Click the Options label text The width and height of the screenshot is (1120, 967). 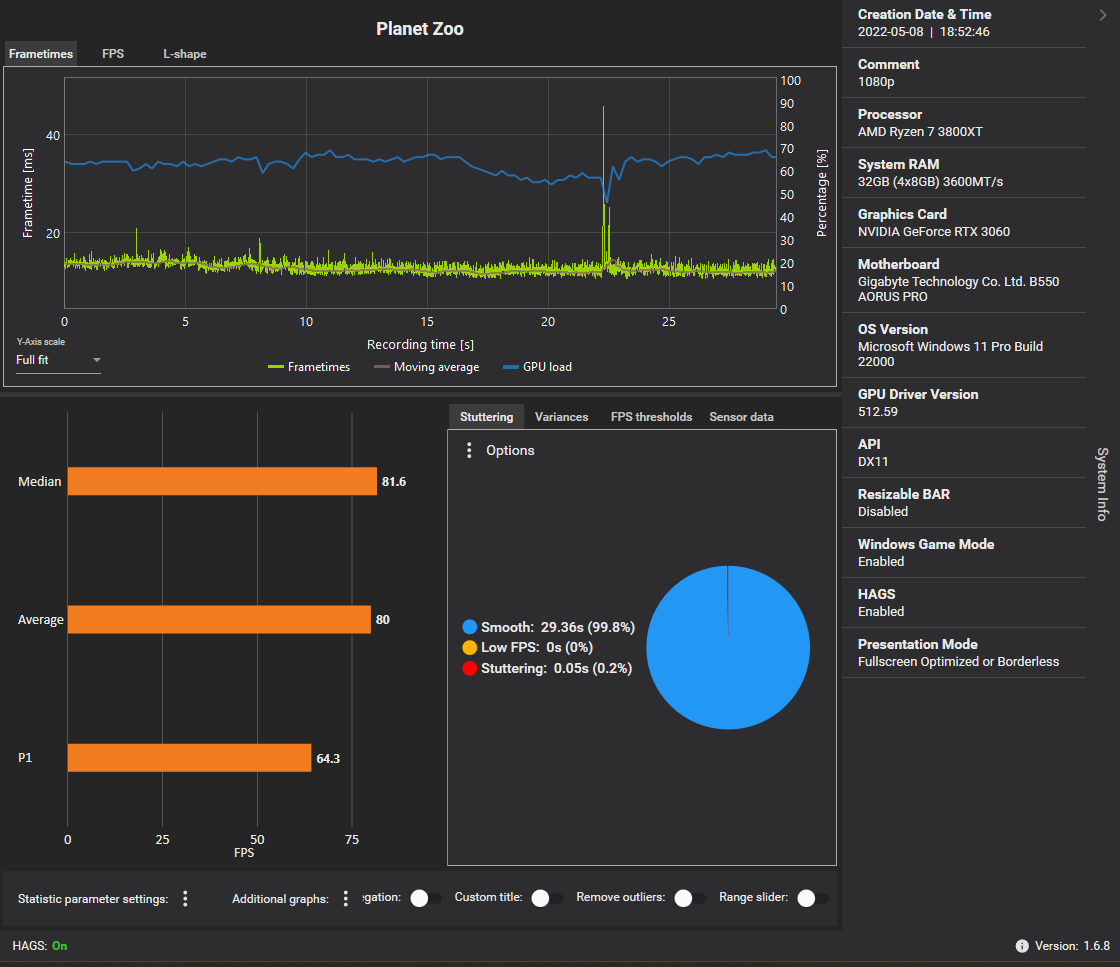[510, 451]
